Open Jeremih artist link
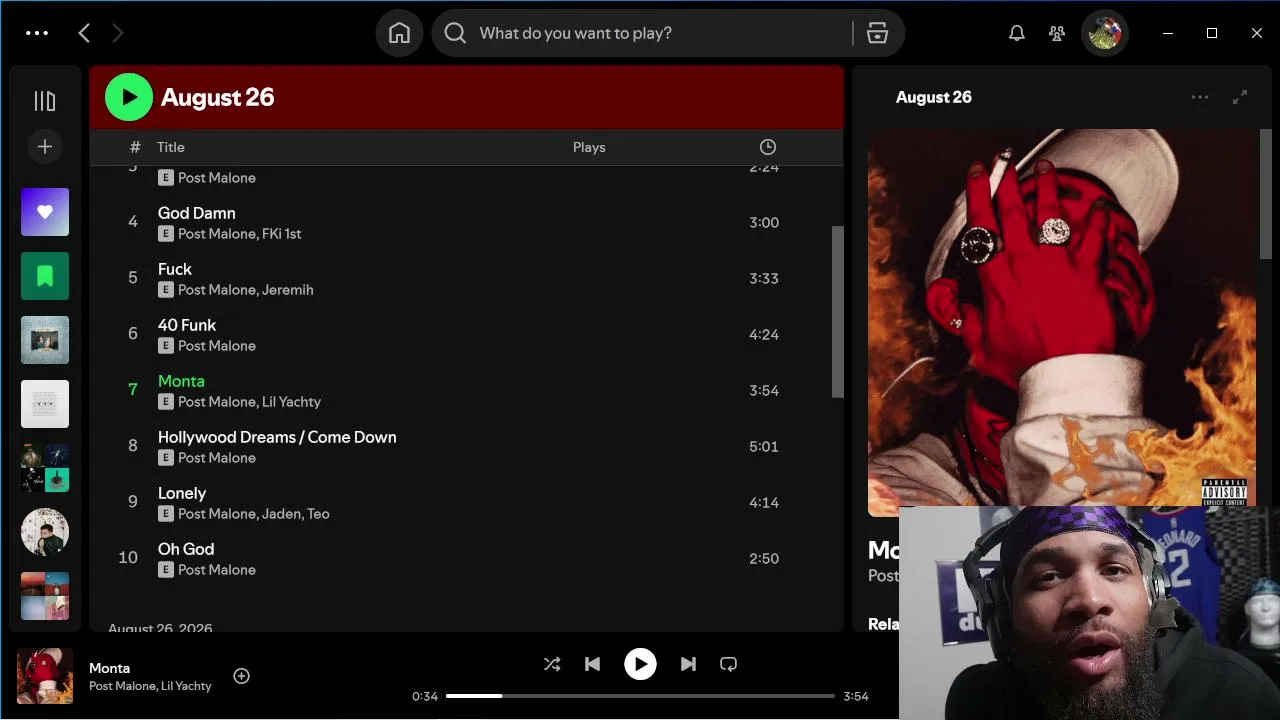Viewport: 1280px width, 720px height. (x=287, y=290)
